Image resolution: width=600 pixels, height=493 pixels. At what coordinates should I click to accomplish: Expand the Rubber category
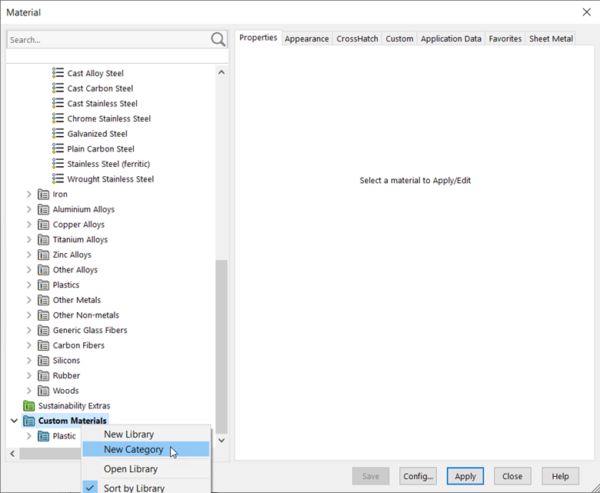tap(29, 375)
